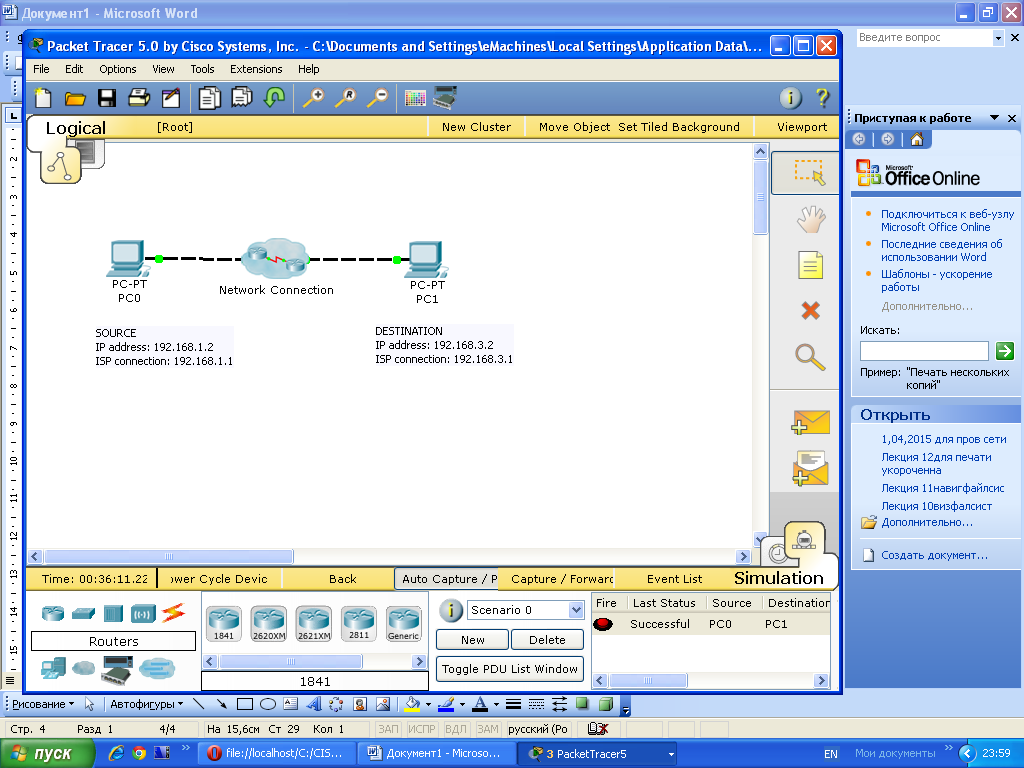
Task: Choose the Place Note tool
Action: point(810,265)
